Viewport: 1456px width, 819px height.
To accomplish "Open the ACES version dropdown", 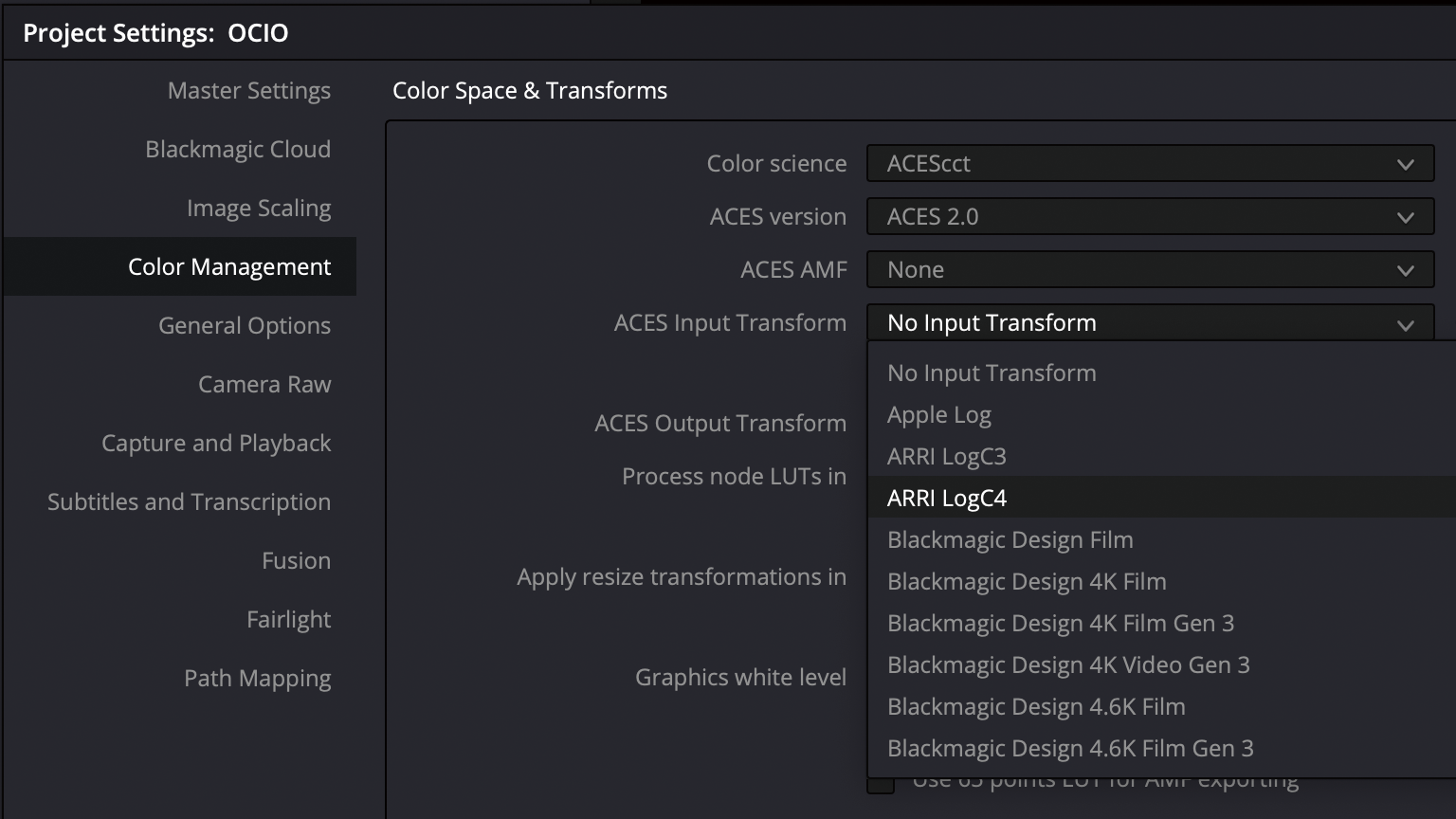I will pos(1150,216).
